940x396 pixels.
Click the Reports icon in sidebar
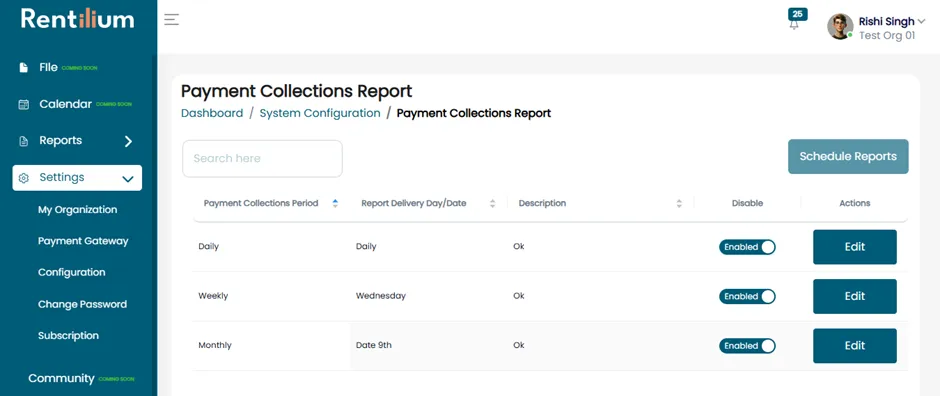pyautogui.click(x=23, y=141)
